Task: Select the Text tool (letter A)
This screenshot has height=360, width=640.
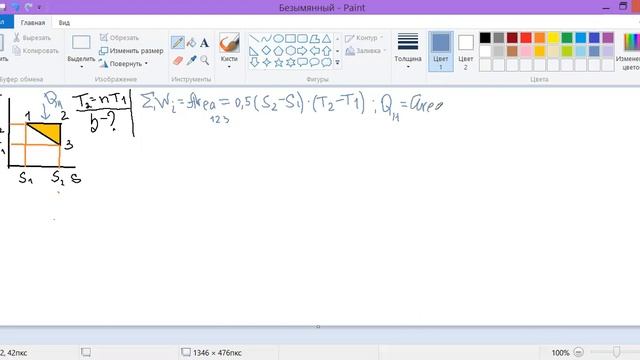Action: tap(204, 42)
